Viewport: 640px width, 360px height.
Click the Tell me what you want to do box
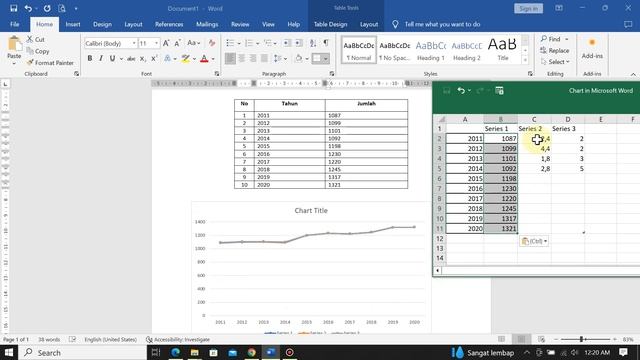(442, 24)
